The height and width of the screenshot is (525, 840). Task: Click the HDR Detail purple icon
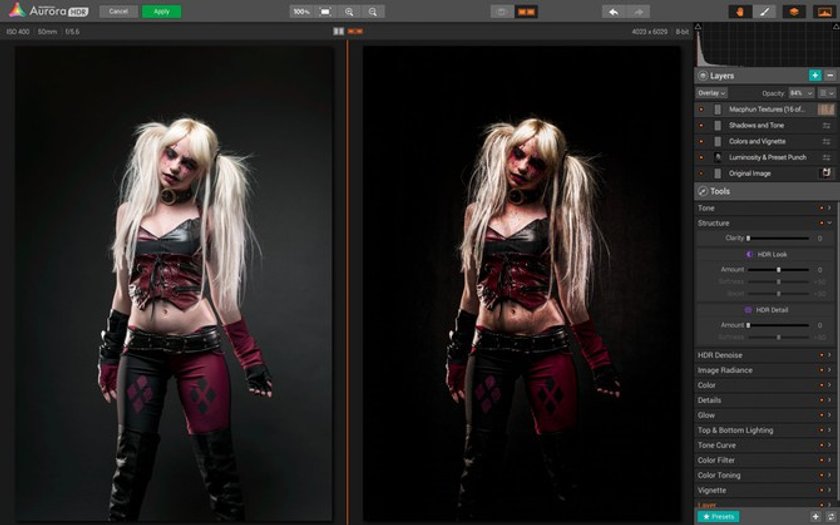(x=748, y=310)
